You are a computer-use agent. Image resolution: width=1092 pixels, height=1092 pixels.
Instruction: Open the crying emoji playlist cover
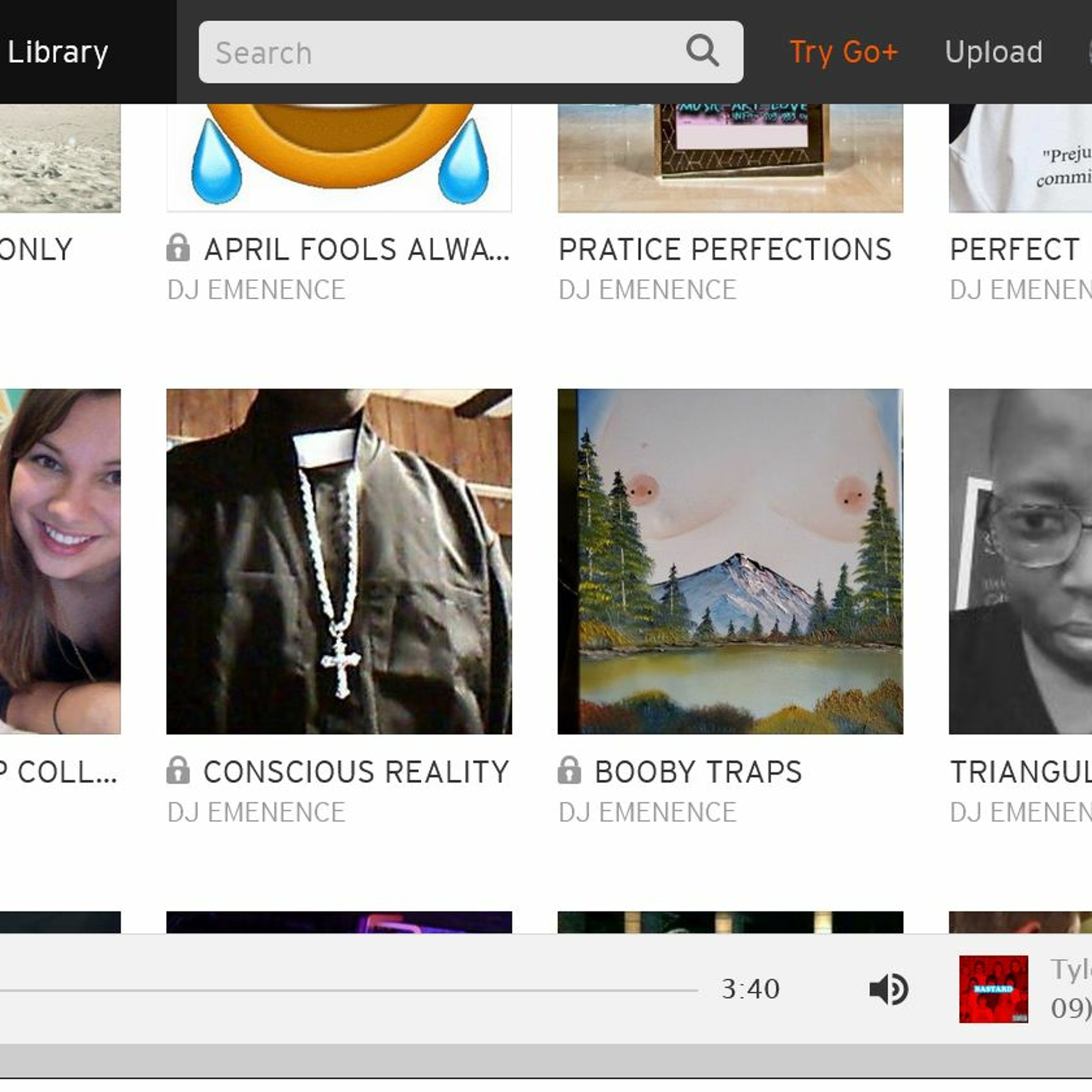click(x=339, y=158)
